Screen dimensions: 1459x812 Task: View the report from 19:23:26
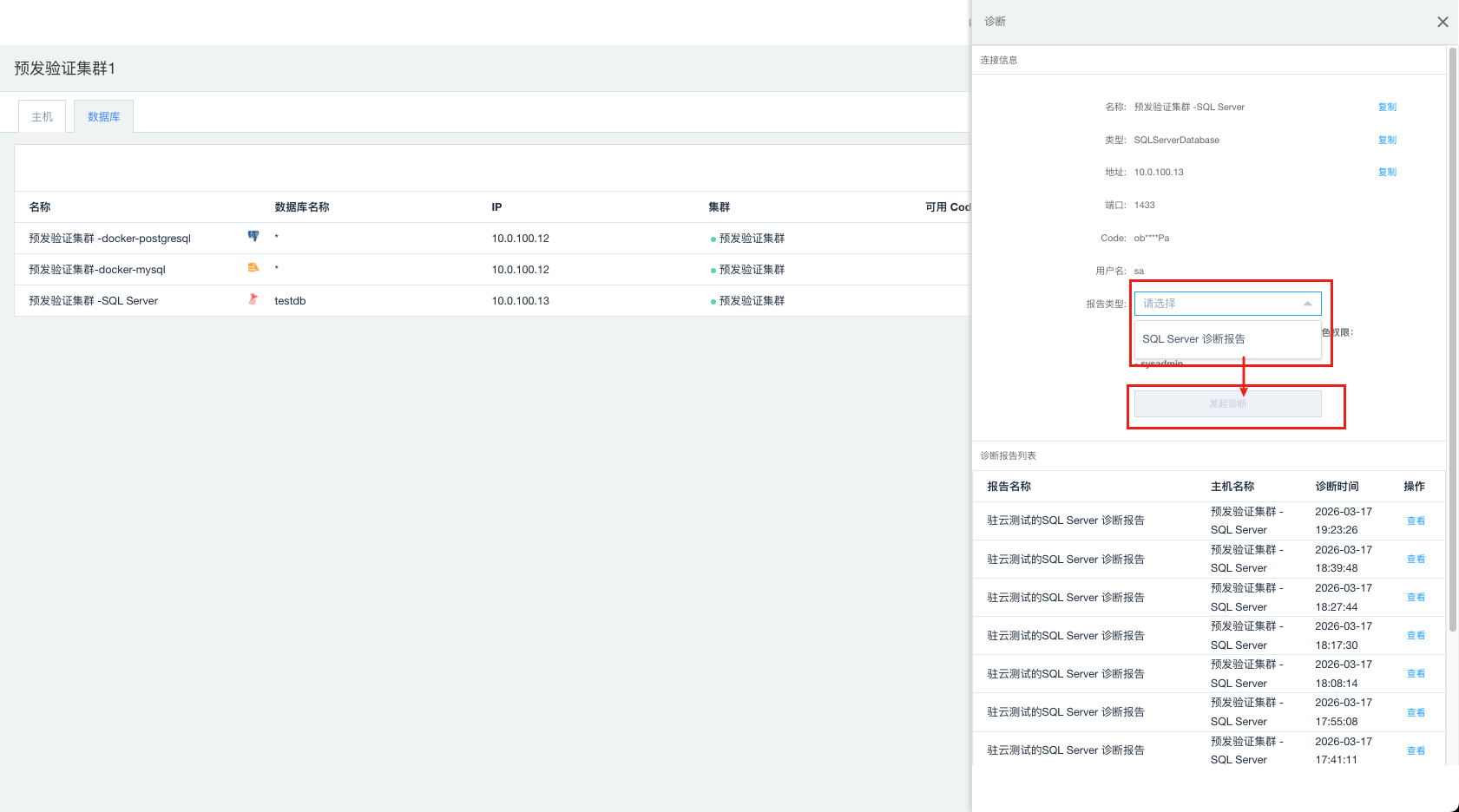point(1416,521)
